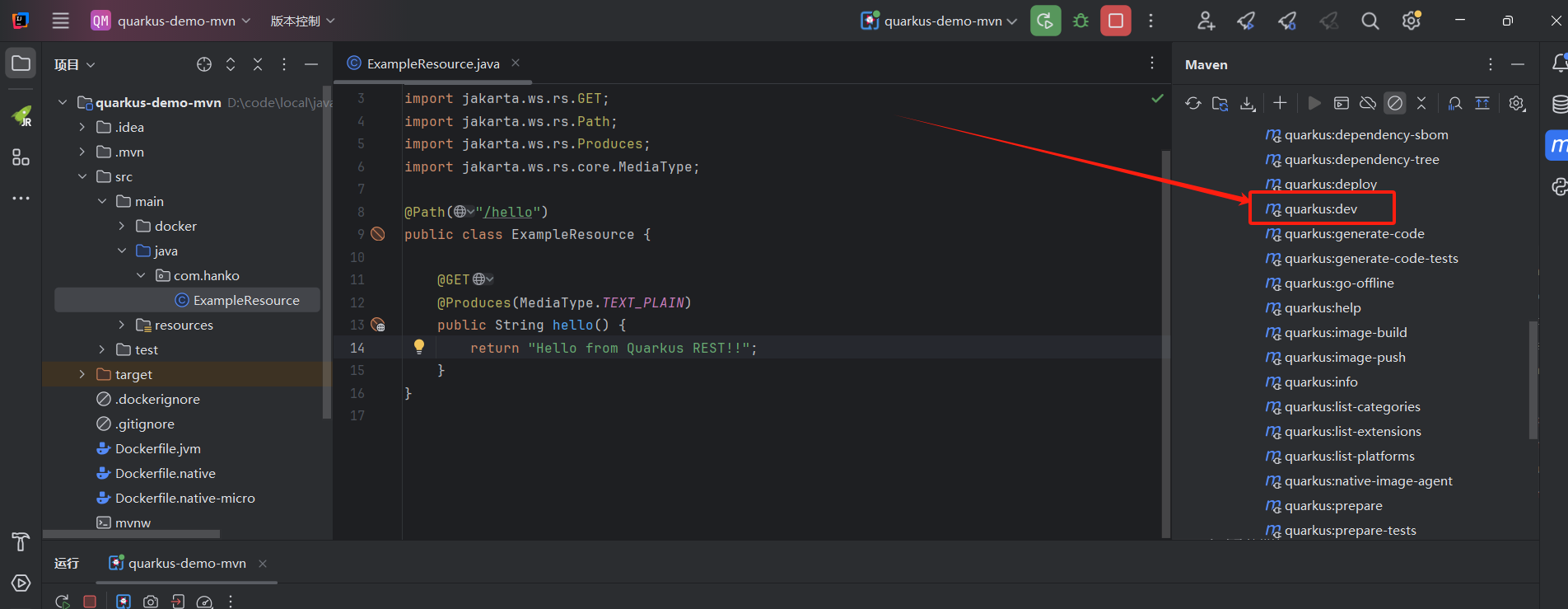Screen dimensions: 1568x609
Task: Execute Maven goal icon
Action: pyautogui.click(x=1342, y=103)
